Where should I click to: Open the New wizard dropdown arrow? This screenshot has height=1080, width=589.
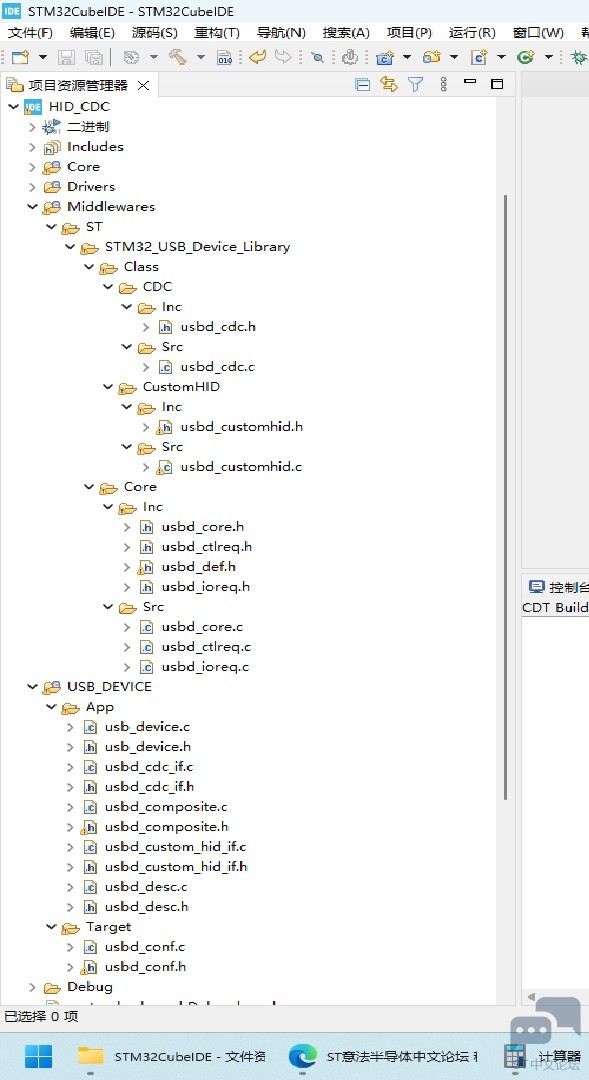(43, 57)
